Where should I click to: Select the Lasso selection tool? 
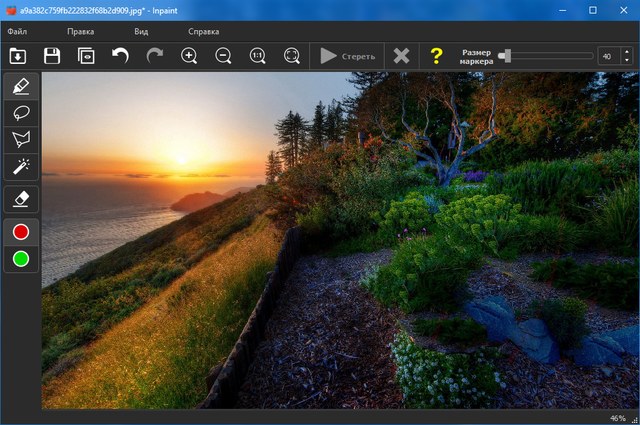point(20,113)
